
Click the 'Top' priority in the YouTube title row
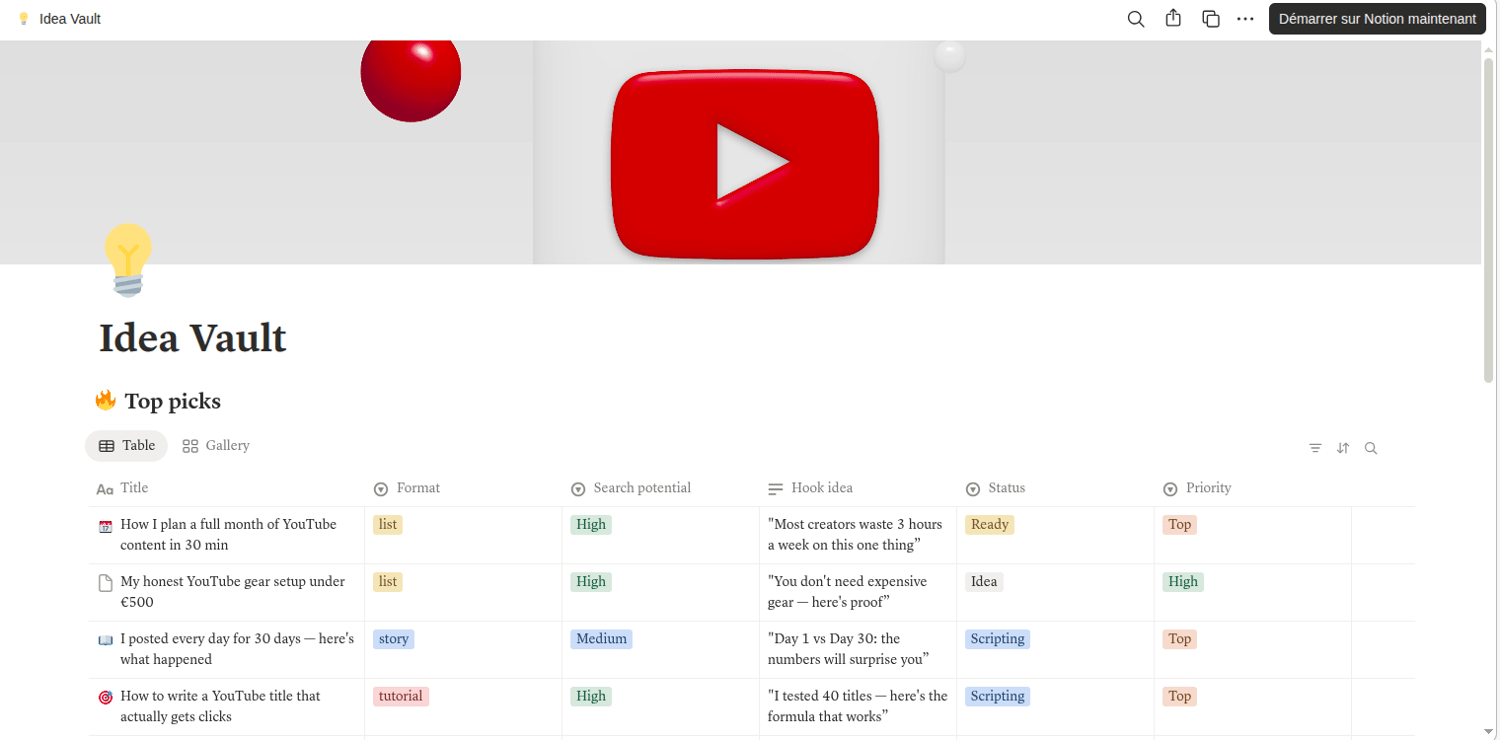click(x=1180, y=696)
